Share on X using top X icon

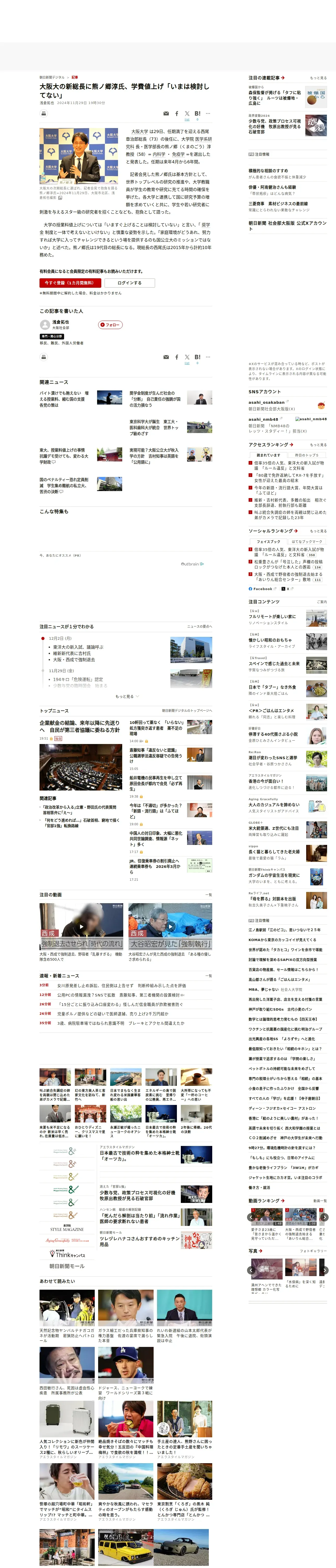(187, 114)
